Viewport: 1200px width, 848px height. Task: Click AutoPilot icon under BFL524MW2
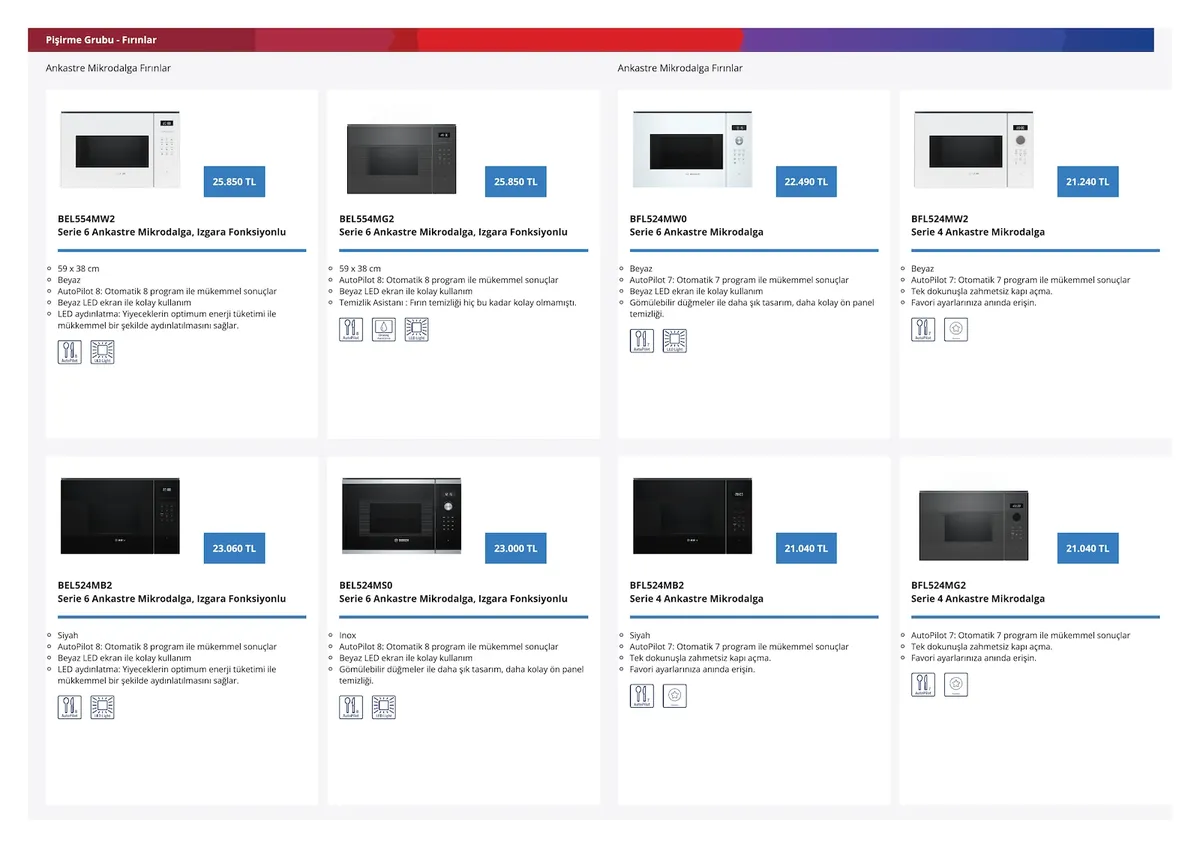923,329
